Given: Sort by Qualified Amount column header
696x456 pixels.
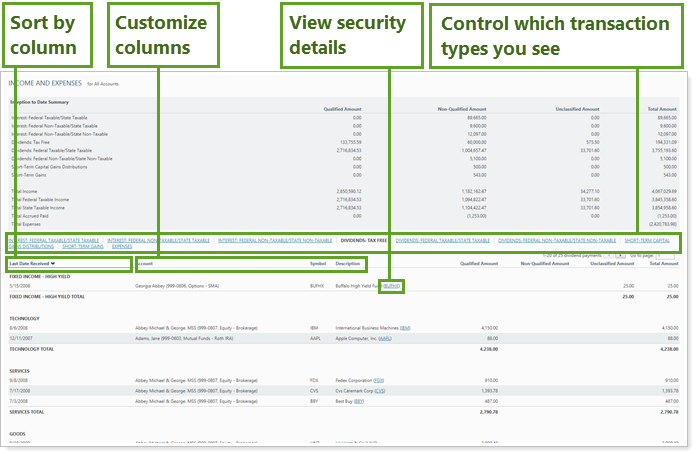Looking at the screenshot, I should click(x=478, y=264).
